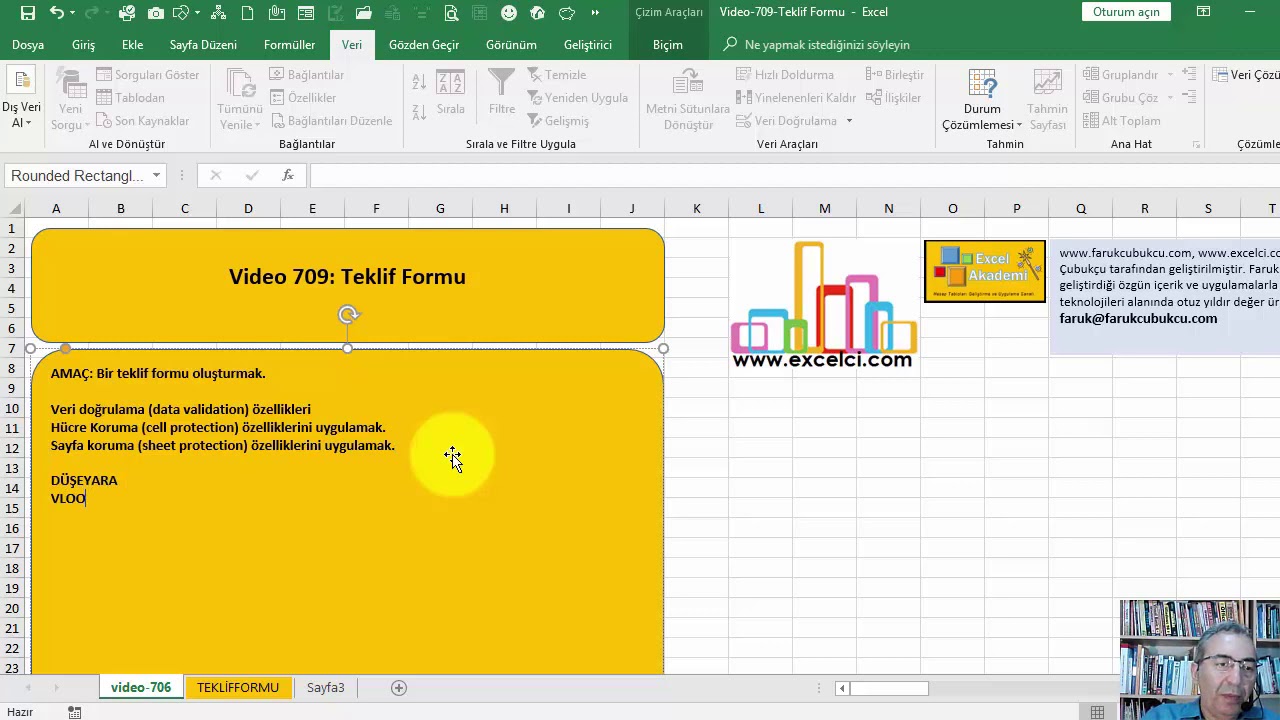Click Tahmin Sayfası

pos(1047,100)
